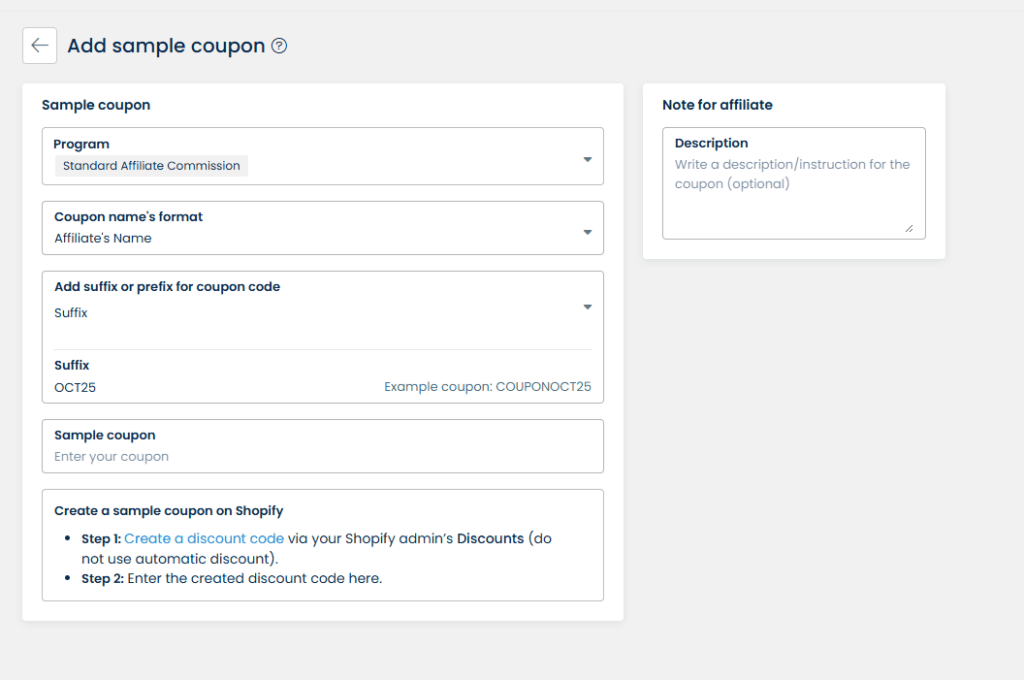Click the bold "Discounts" text in Step 1
Screen dimensions: 1024x680
pyautogui.click(x=490, y=538)
